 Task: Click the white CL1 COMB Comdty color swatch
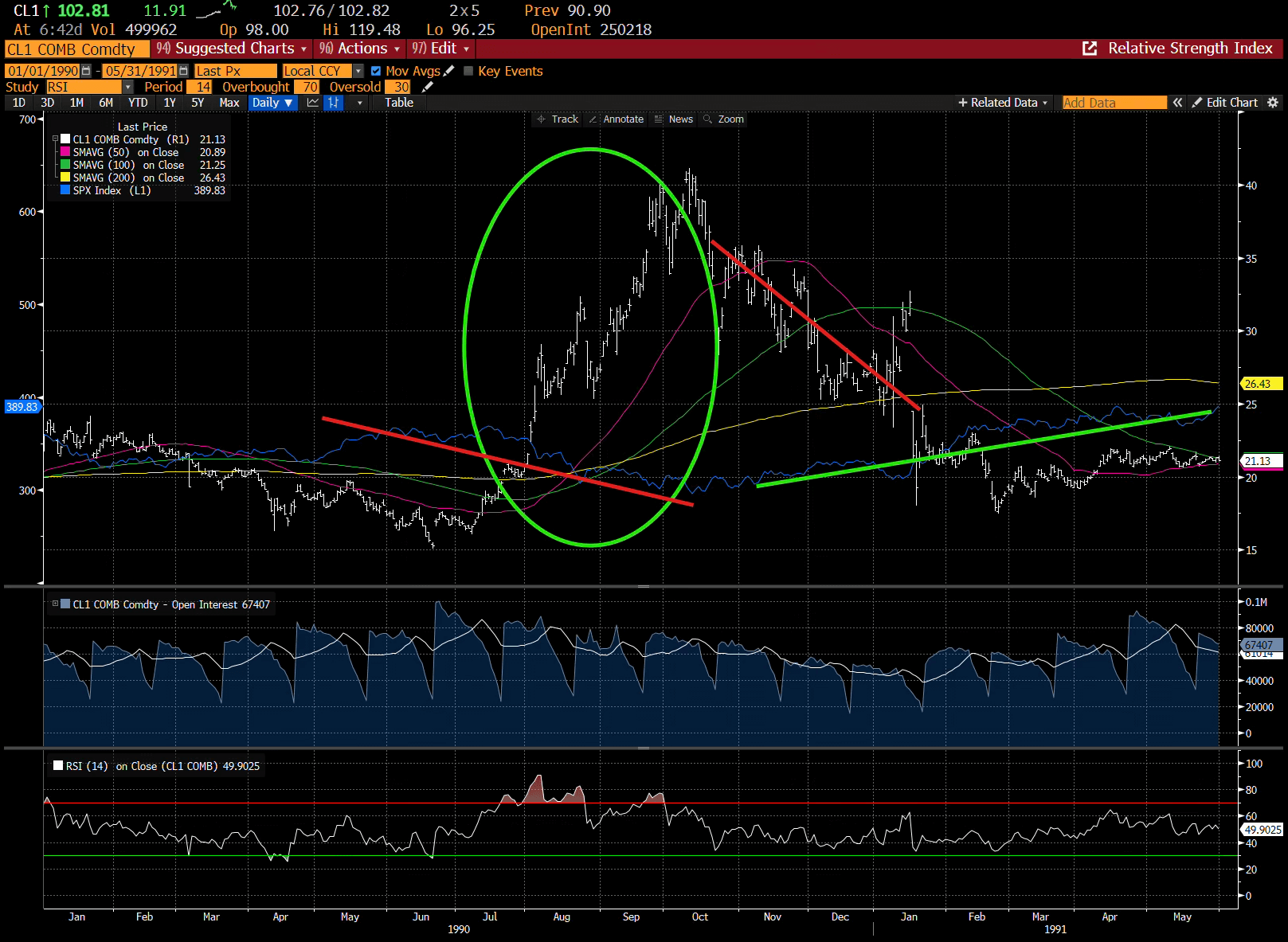pos(65,139)
